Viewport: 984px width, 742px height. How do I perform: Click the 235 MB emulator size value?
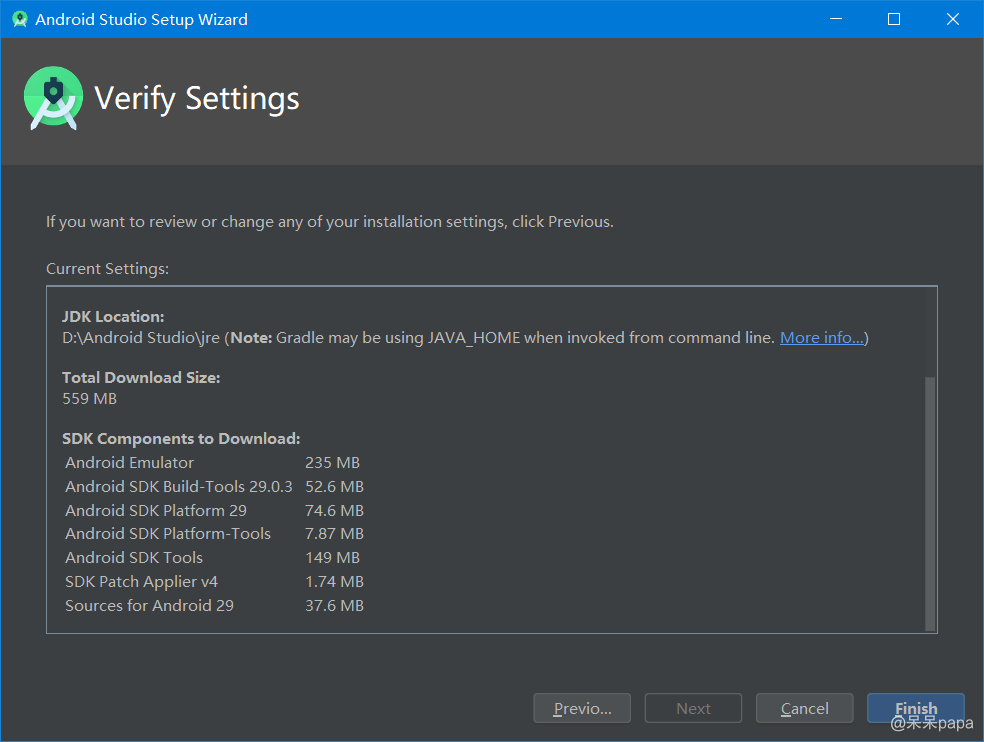click(x=333, y=463)
